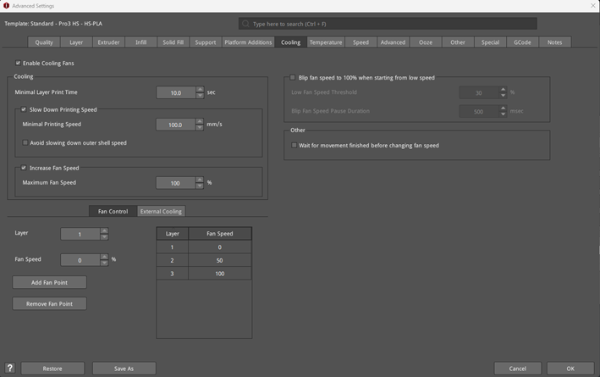Click the Fan Speed column header
Image resolution: width=600 pixels, height=377 pixels.
click(220, 233)
